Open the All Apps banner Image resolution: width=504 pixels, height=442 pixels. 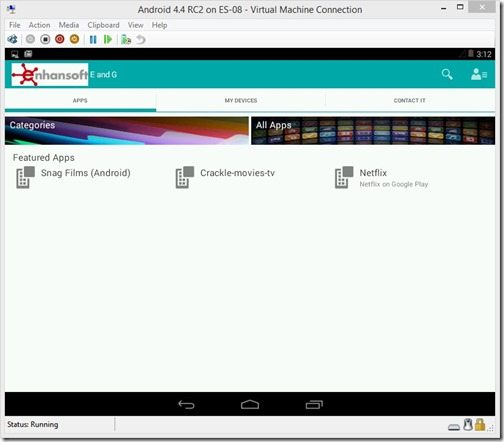[x=373, y=130]
